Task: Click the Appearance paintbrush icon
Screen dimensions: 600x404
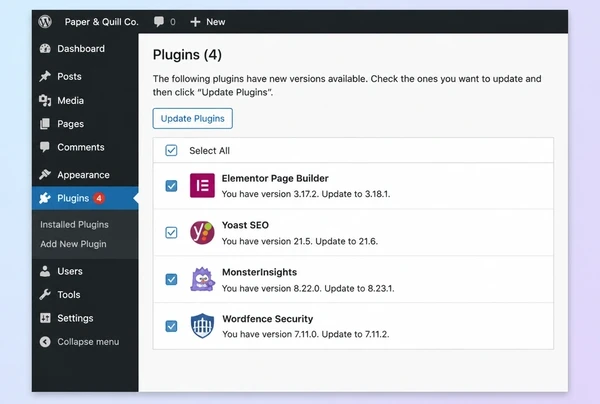Action: (x=45, y=174)
